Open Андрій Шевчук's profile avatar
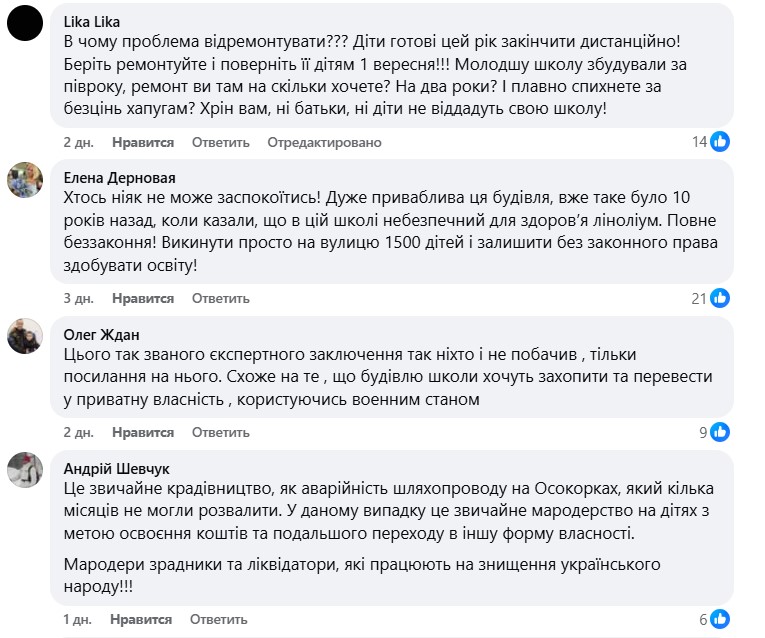765x638 pixels. pyautogui.click(x=24, y=469)
